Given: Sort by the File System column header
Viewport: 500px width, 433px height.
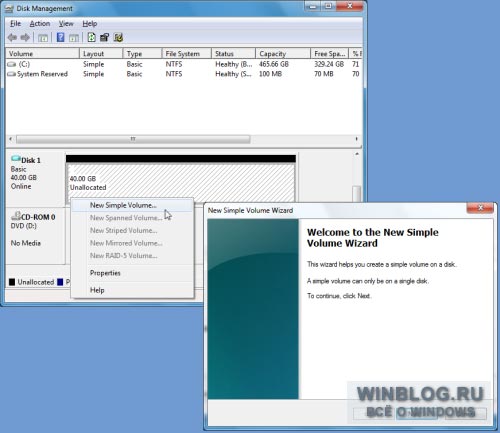Looking at the screenshot, I should [x=187, y=54].
